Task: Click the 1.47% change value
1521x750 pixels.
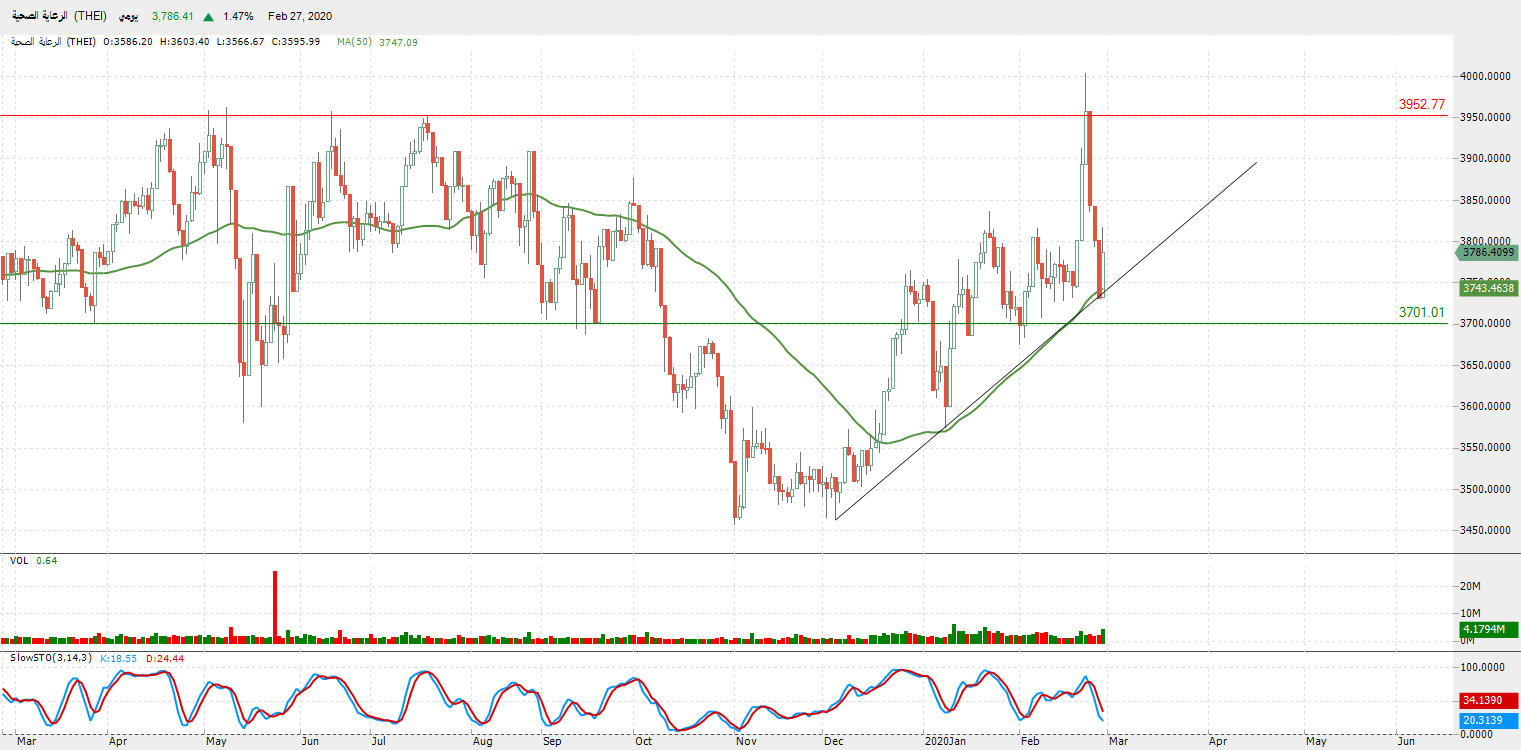Action: coord(238,17)
